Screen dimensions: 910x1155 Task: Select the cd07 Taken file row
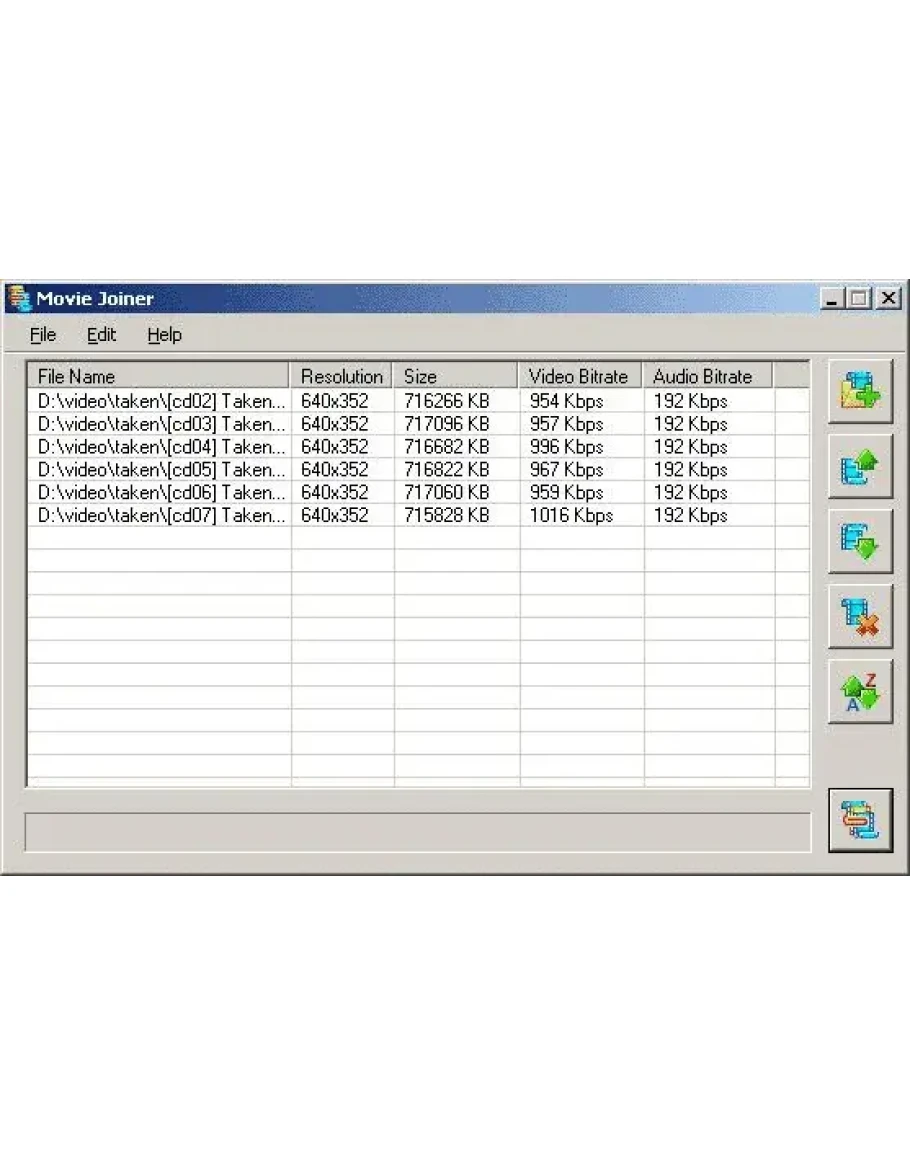160,515
